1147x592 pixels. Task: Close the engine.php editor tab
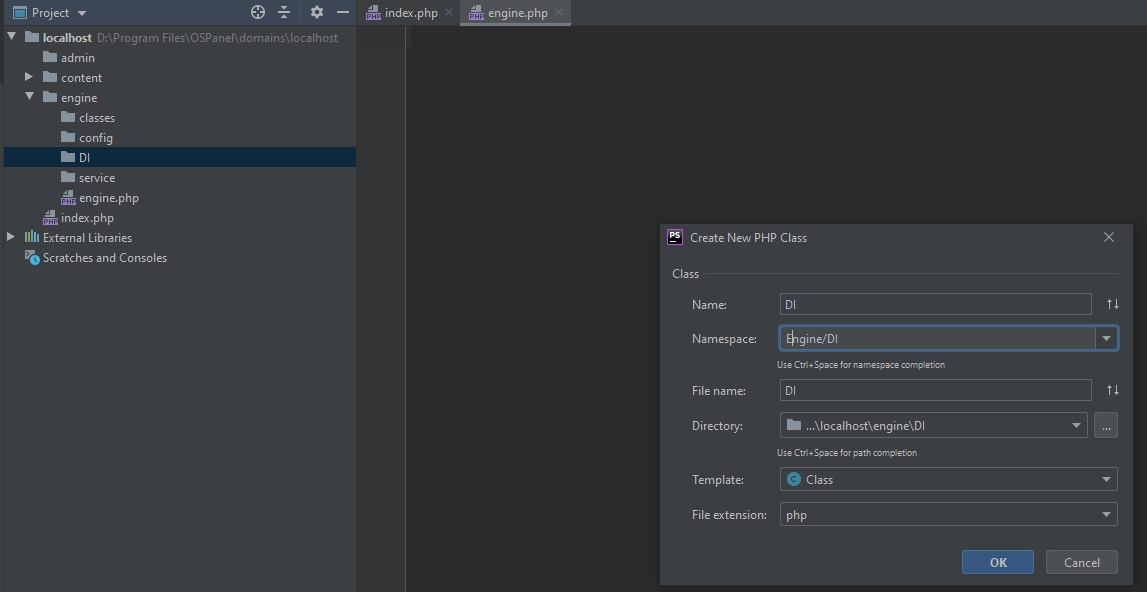click(559, 13)
